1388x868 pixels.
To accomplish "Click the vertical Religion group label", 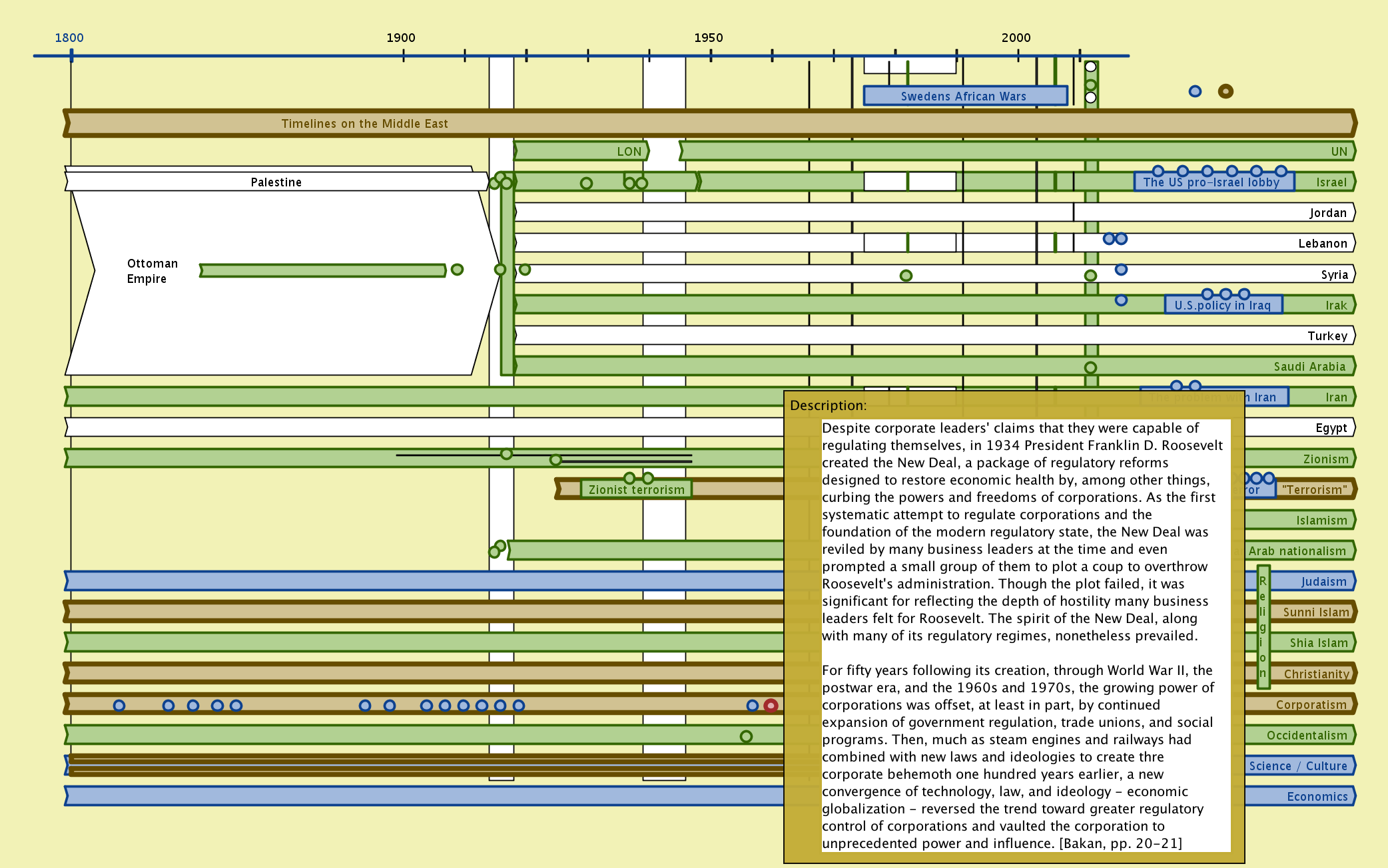I will (1263, 626).
